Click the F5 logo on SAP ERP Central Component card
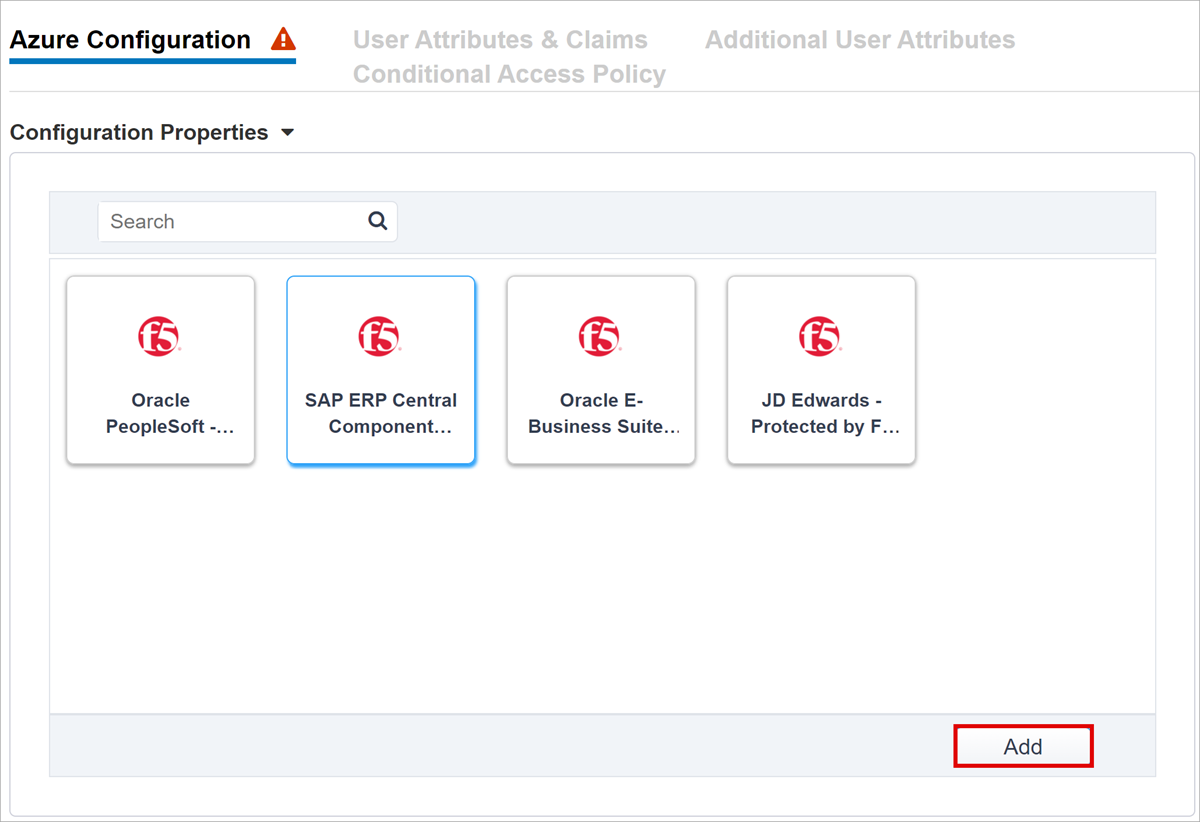The width and height of the screenshot is (1200, 822). pyautogui.click(x=380, y=336)
